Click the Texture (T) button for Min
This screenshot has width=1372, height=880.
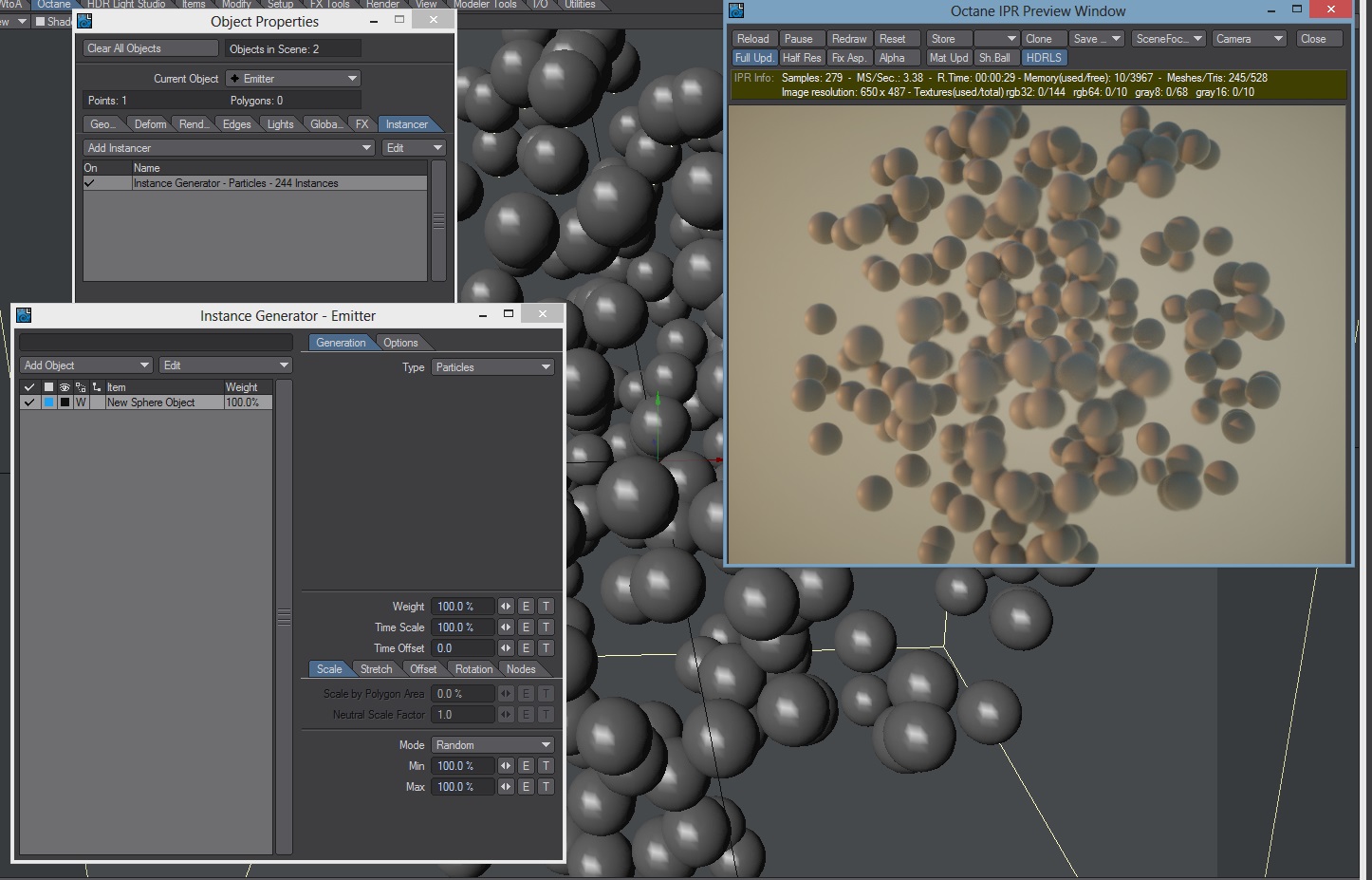[x=546, y=766]
